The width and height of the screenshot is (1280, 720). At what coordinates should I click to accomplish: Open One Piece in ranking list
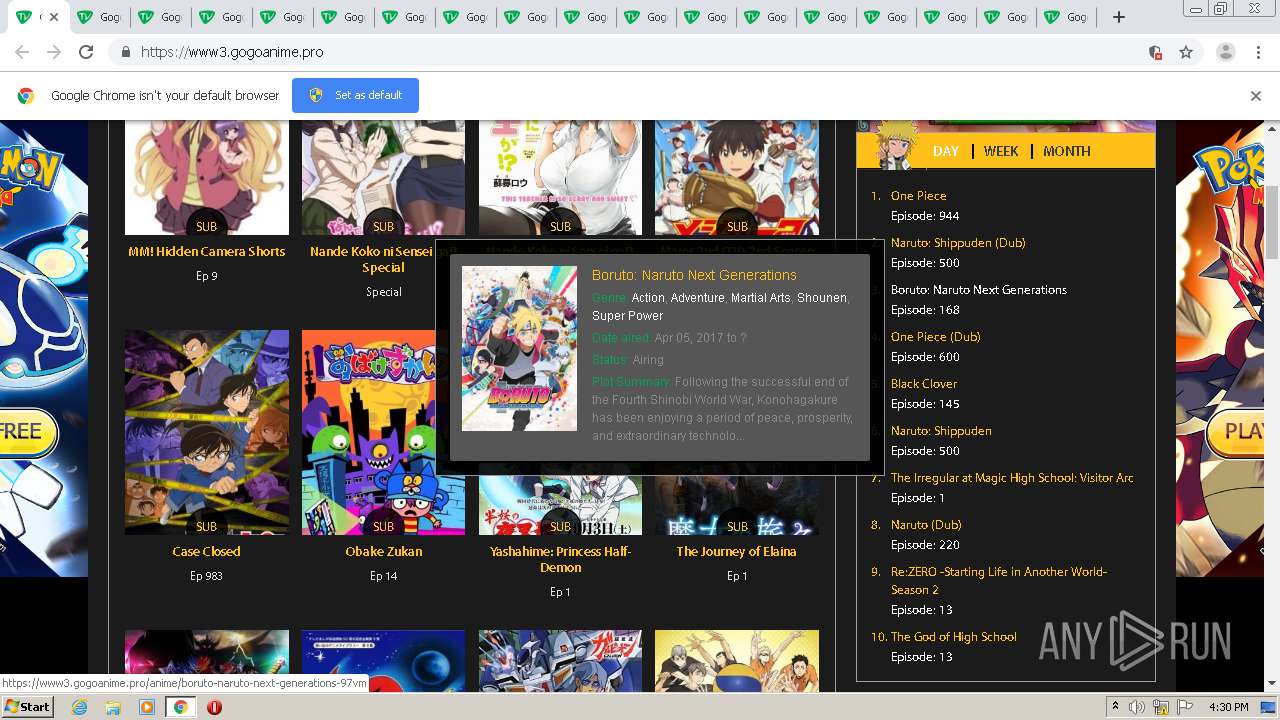pyautogui.click(x=918, y=196)
